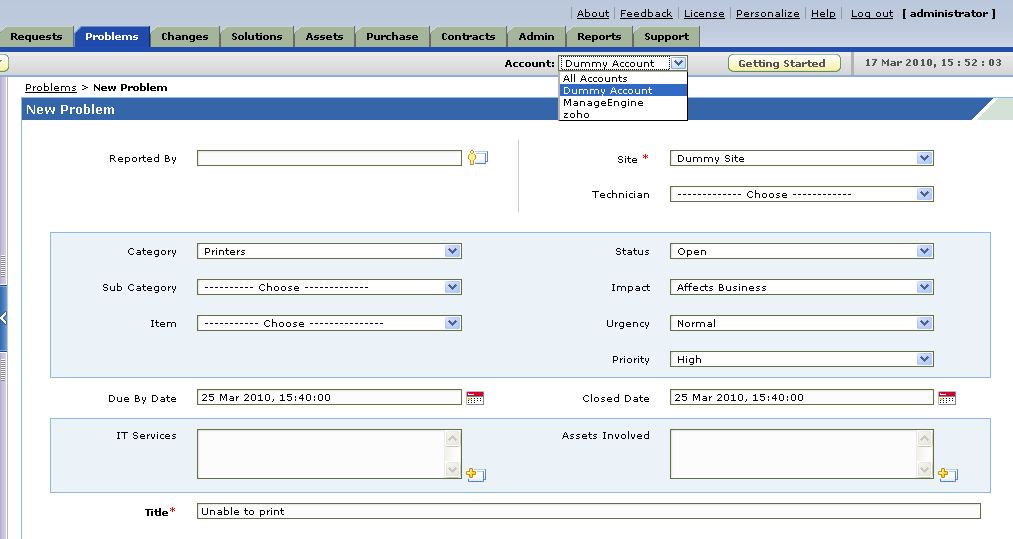Open the Urgency dropdown showing Normal
The width and height of the screenshot is (1013, 539).
pyautogui.click(x=801, y=323)
